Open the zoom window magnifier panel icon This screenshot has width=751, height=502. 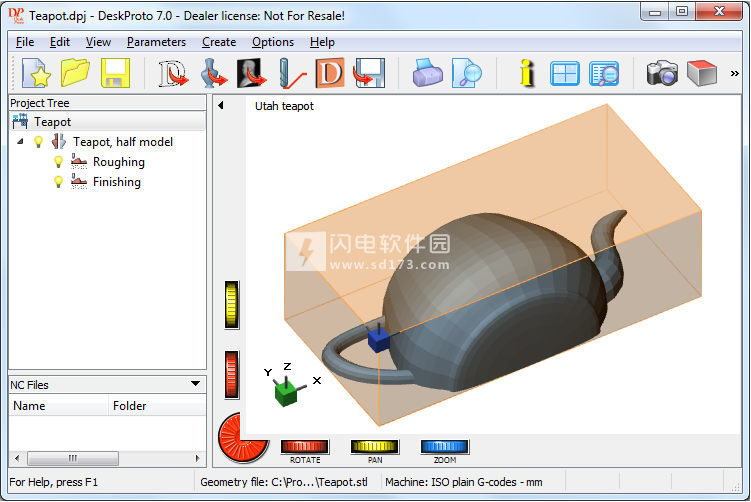[x=604, y=74]
